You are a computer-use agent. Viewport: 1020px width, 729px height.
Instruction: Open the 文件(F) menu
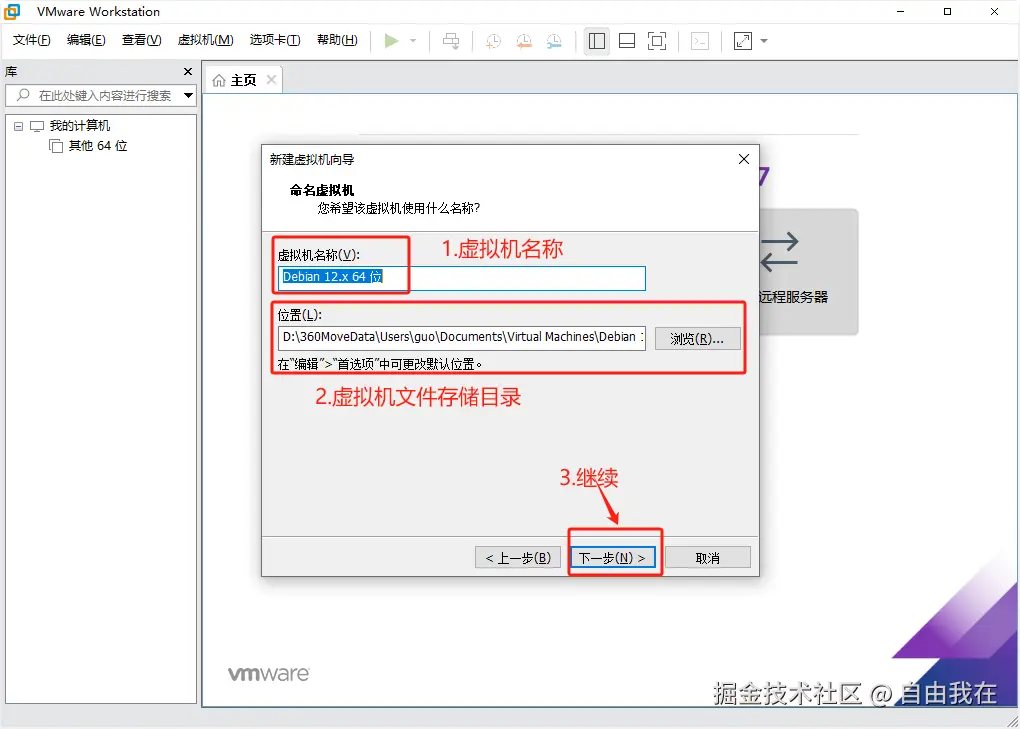click(x=31, y=40)
